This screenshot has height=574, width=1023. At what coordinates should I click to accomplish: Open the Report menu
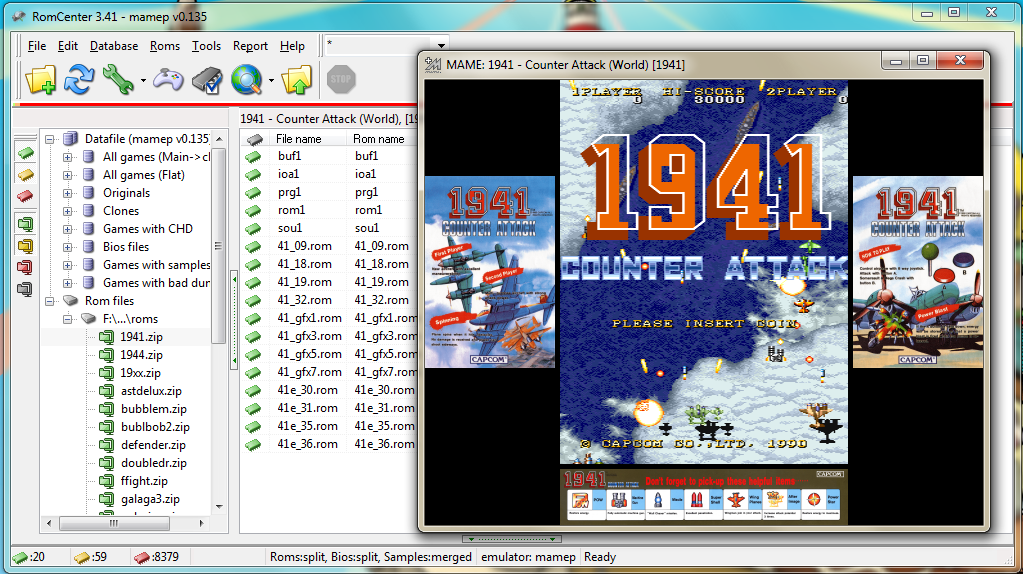250,46
